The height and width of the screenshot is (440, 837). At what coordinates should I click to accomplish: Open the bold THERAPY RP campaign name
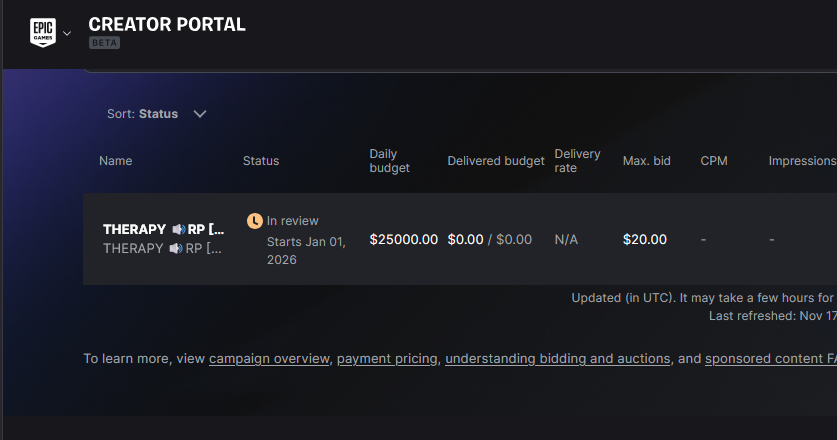(163, 229)
